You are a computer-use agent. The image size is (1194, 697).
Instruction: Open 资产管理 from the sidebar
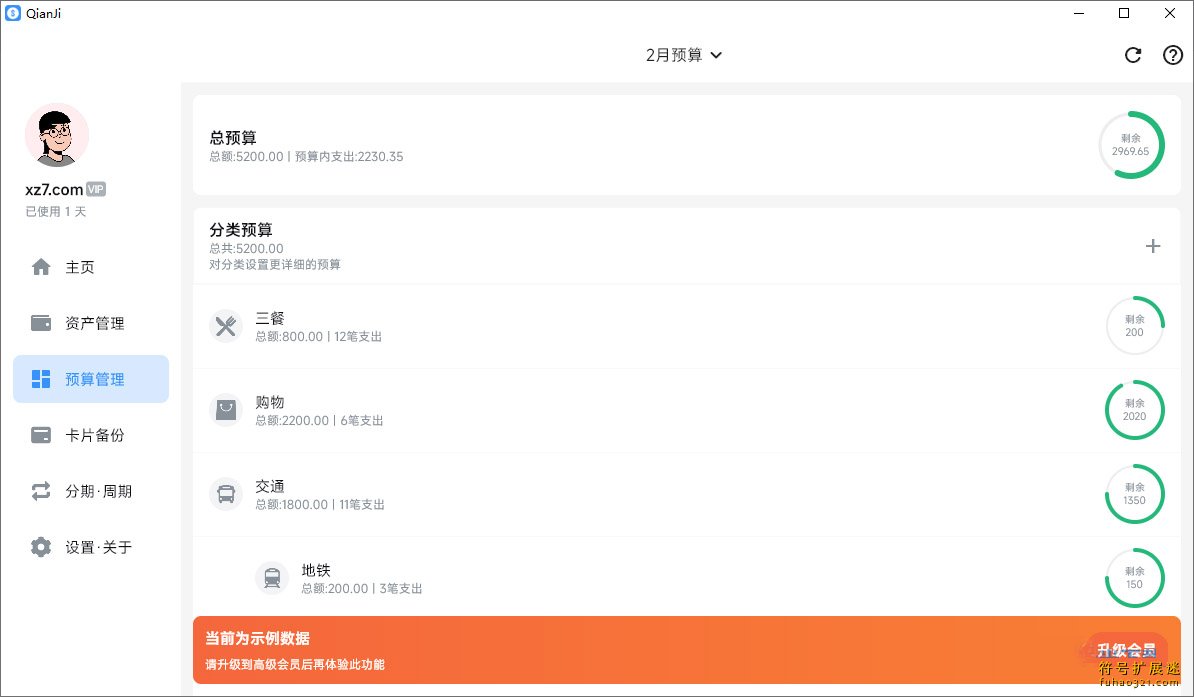(x=94, y=323)
